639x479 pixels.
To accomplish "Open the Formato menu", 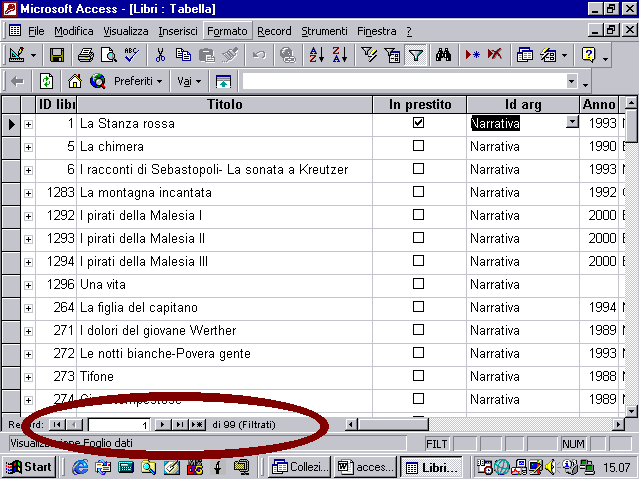I will point(227,31).
